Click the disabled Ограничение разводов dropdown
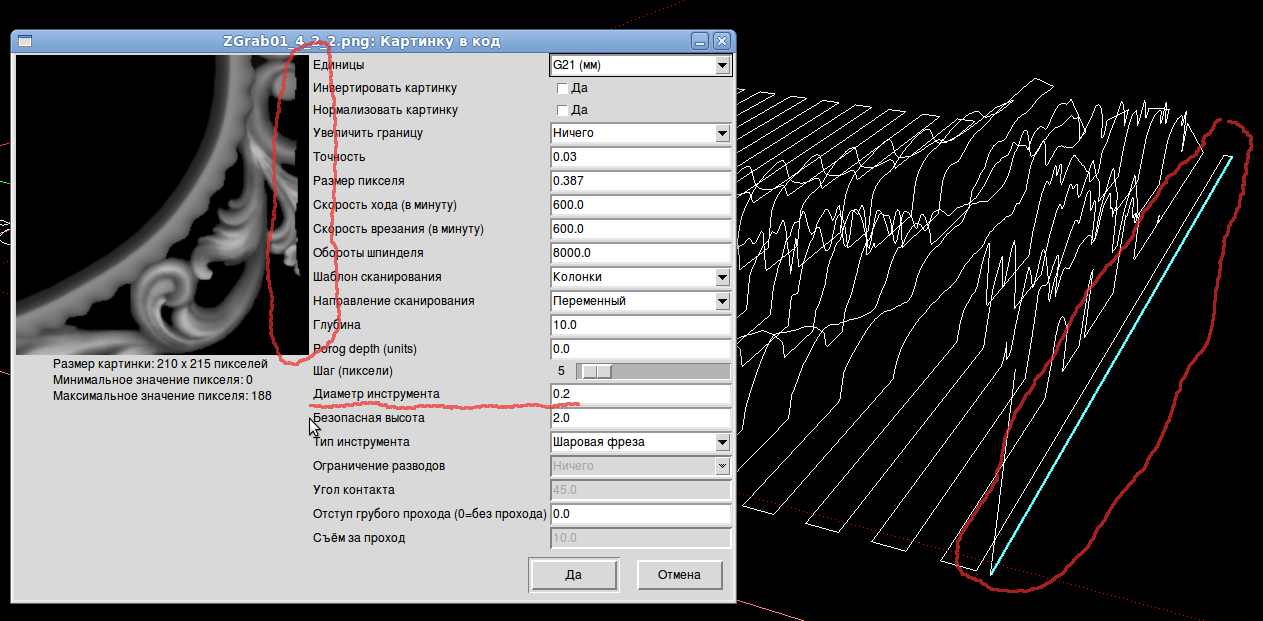 point(640,466)
